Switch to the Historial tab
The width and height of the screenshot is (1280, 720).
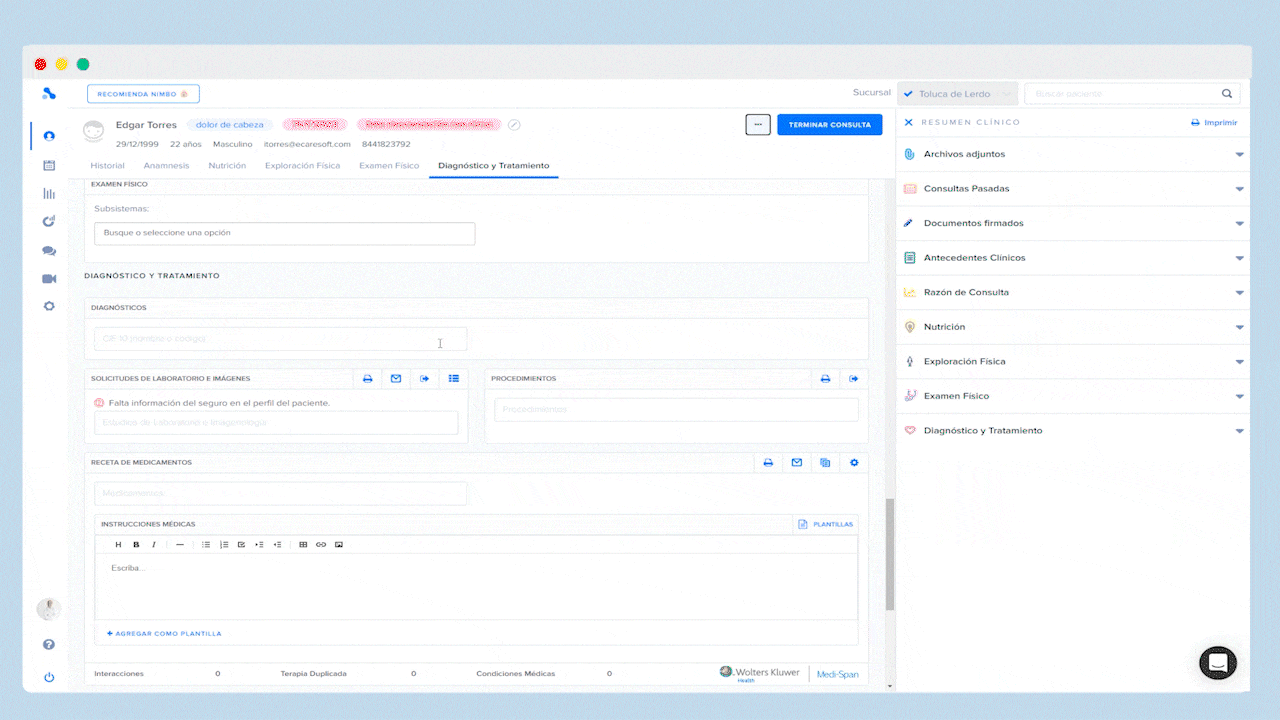click(x=107, y=166)
